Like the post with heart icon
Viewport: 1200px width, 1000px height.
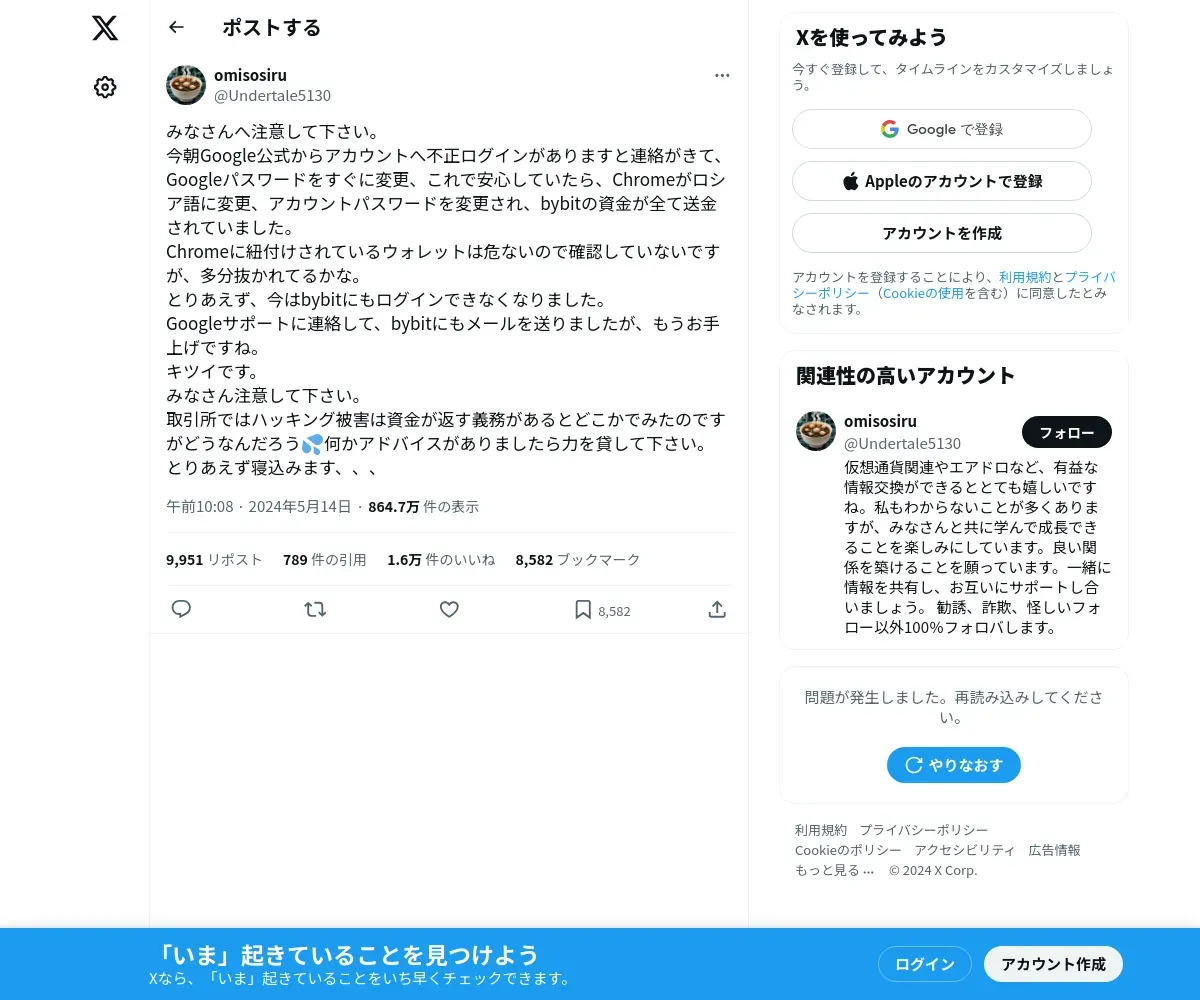click(x=449, y=609)
